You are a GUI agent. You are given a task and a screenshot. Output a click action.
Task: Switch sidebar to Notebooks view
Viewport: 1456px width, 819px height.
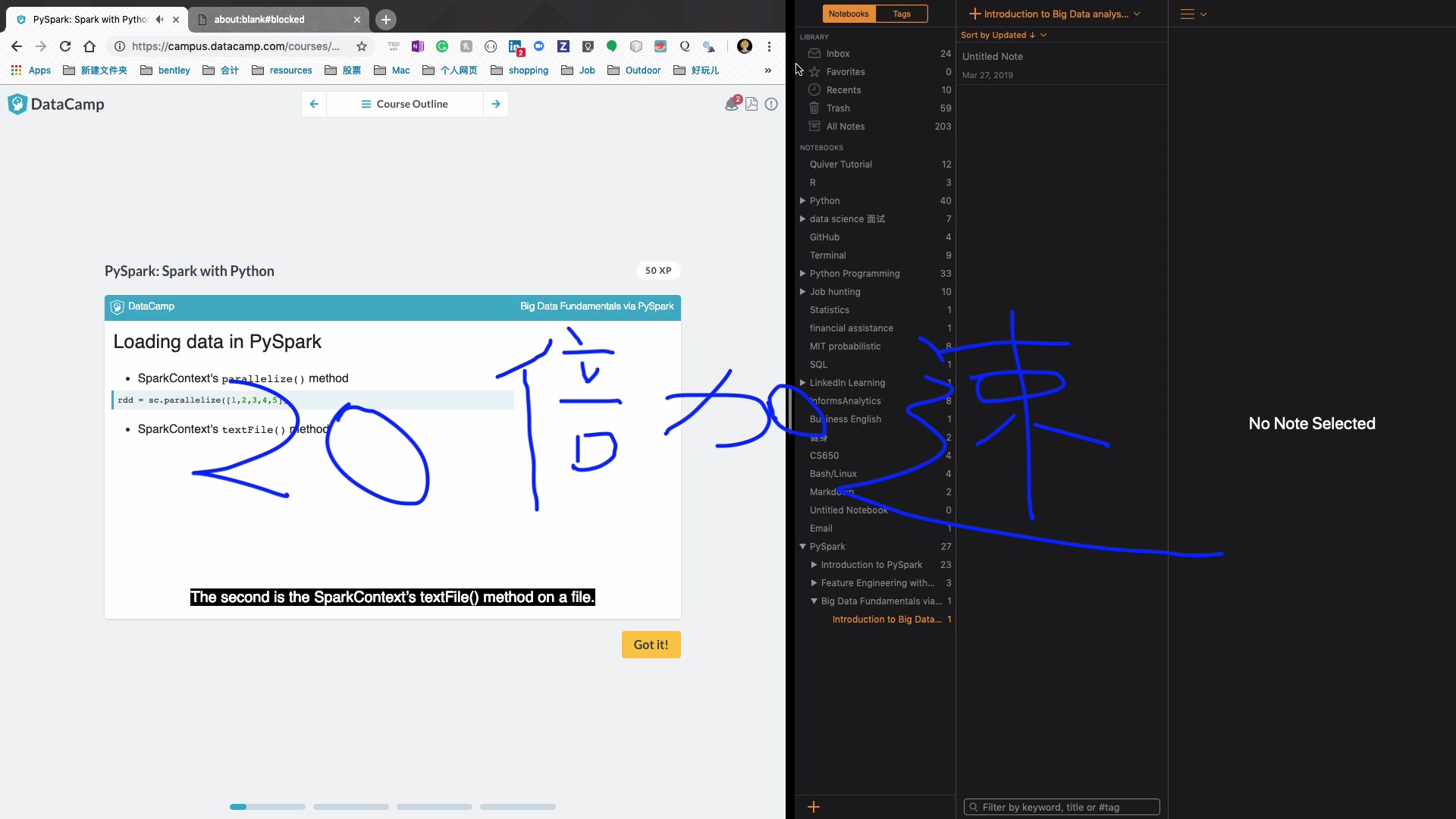[x=849, y=14]
